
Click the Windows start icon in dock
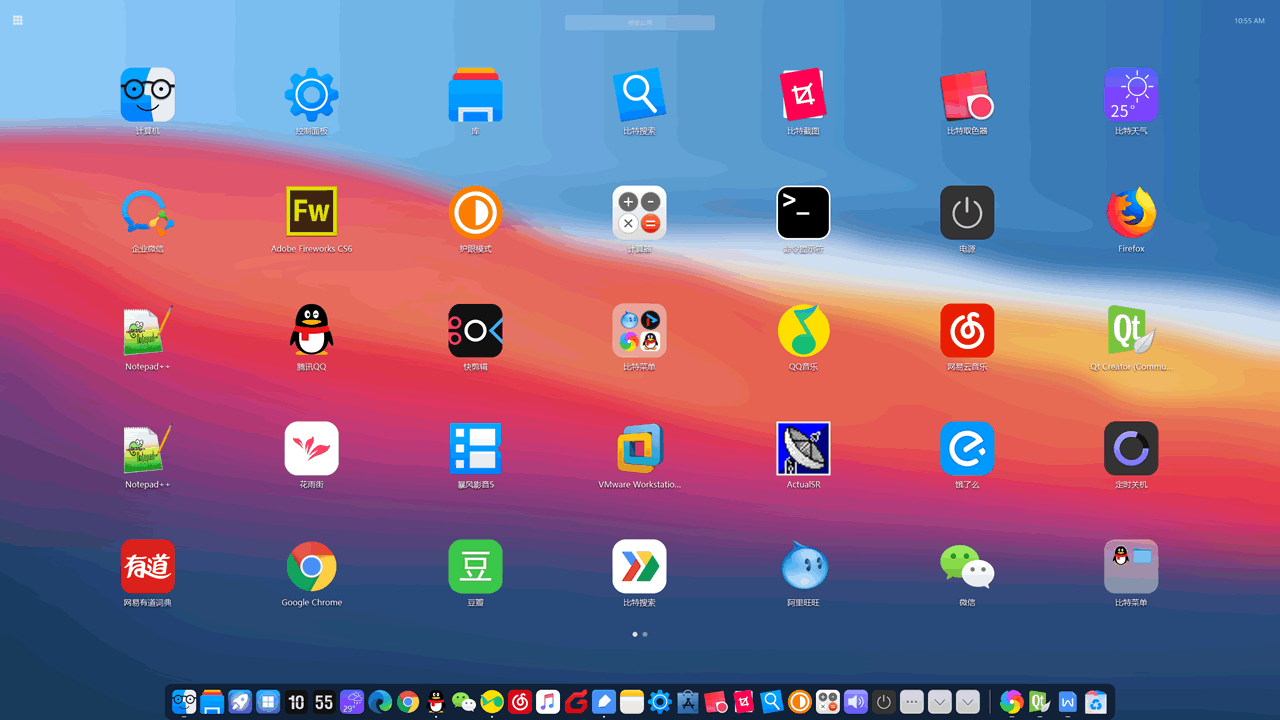[268, 702]
